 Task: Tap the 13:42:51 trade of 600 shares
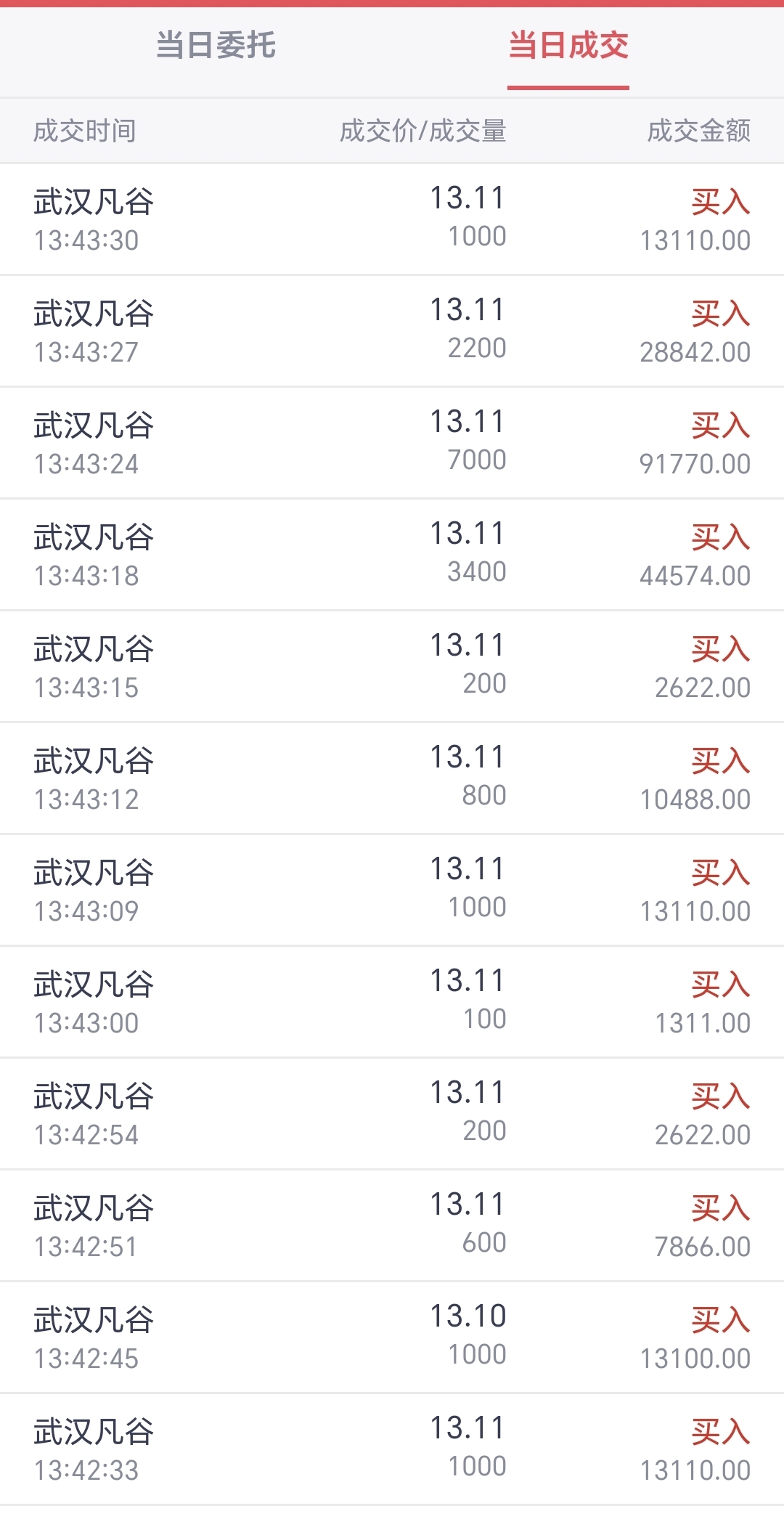click(392, 1225)
